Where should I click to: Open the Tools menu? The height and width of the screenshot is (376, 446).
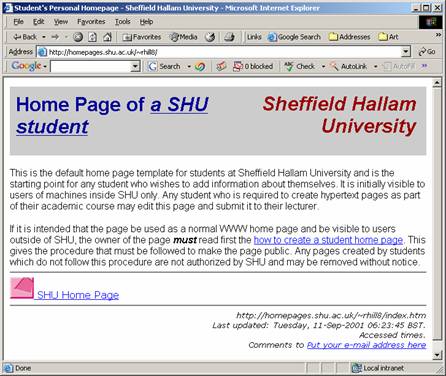(x=123, y=22)
